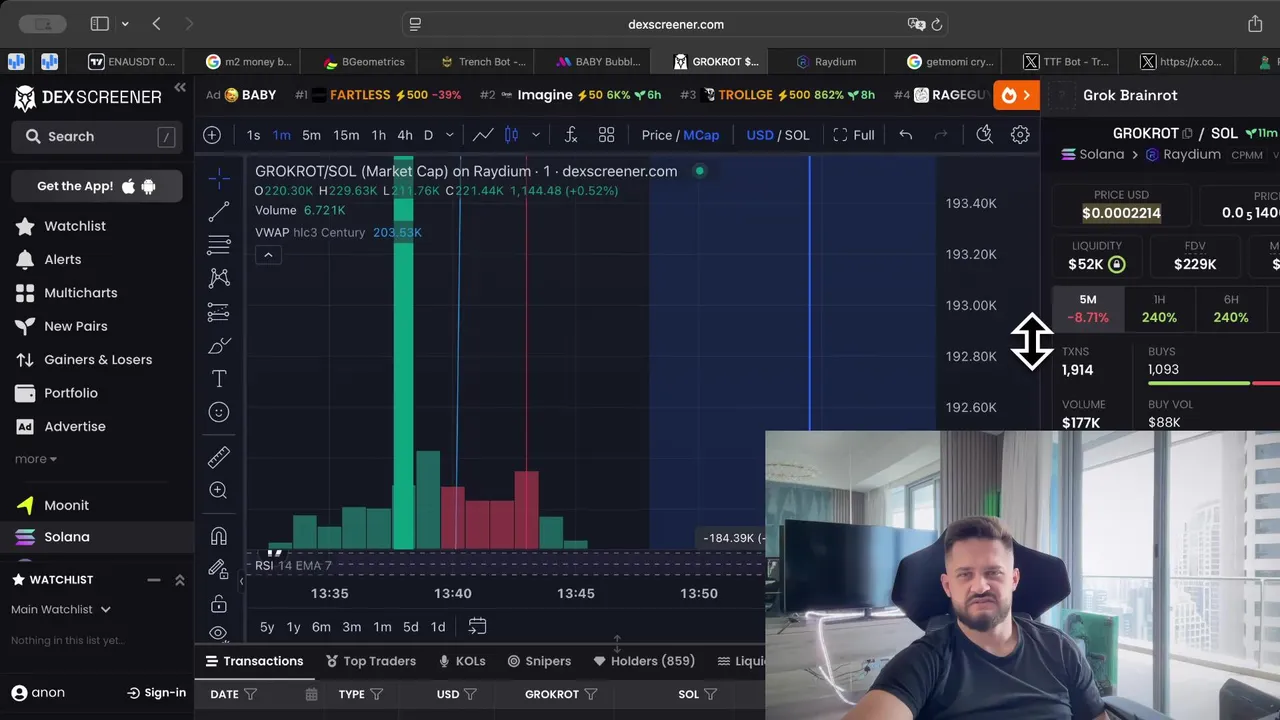The height and width of the screenshot is (720, 1280).
Task: Add symbol to compare with plus icon
Action: pos(212,135)
